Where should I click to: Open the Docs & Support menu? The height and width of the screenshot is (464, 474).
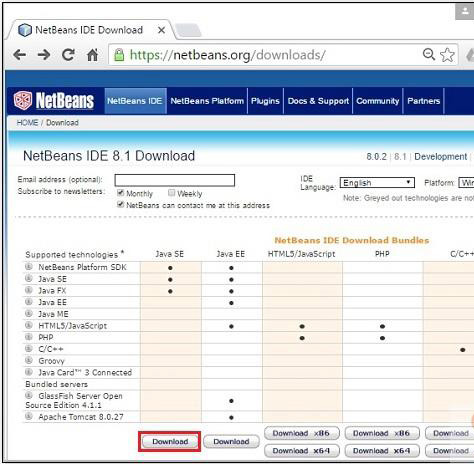click(318, 101)
